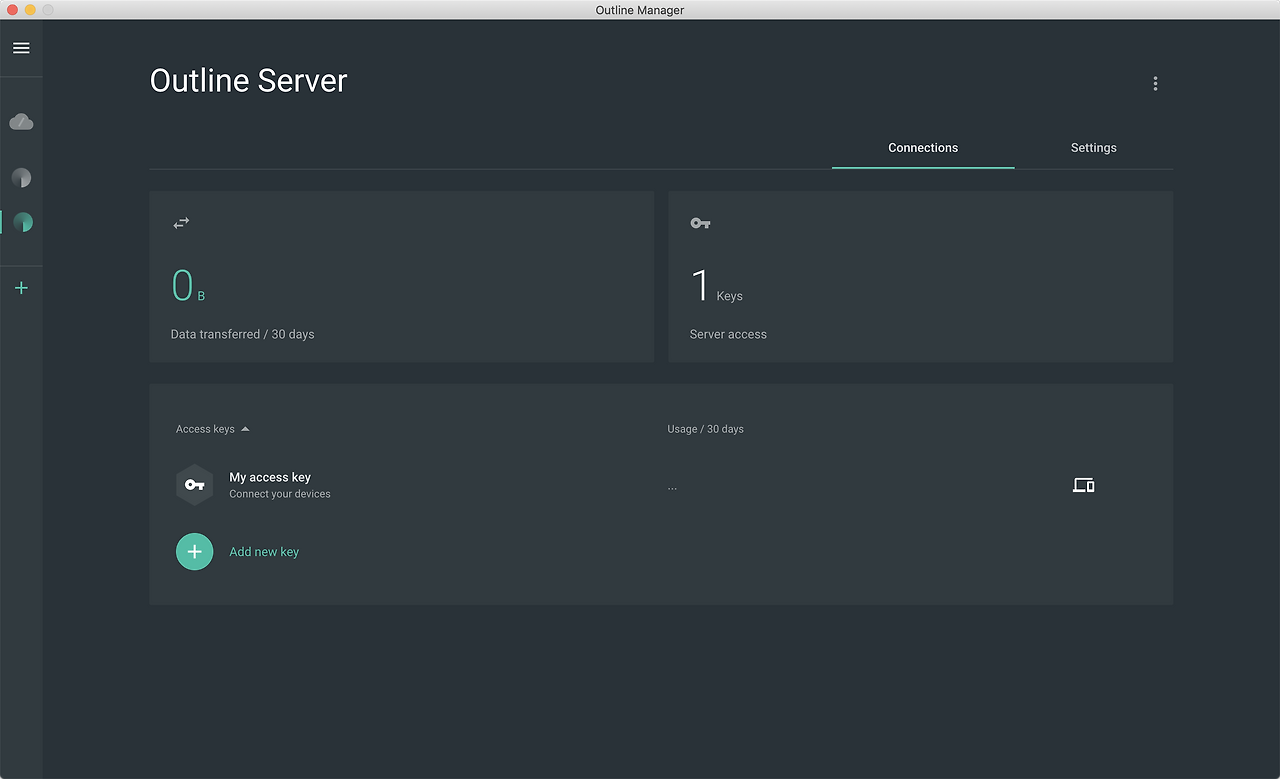Click the Connect your devices subtitle
Viewport: 1280px width, 779px height.
click(280, 494)
